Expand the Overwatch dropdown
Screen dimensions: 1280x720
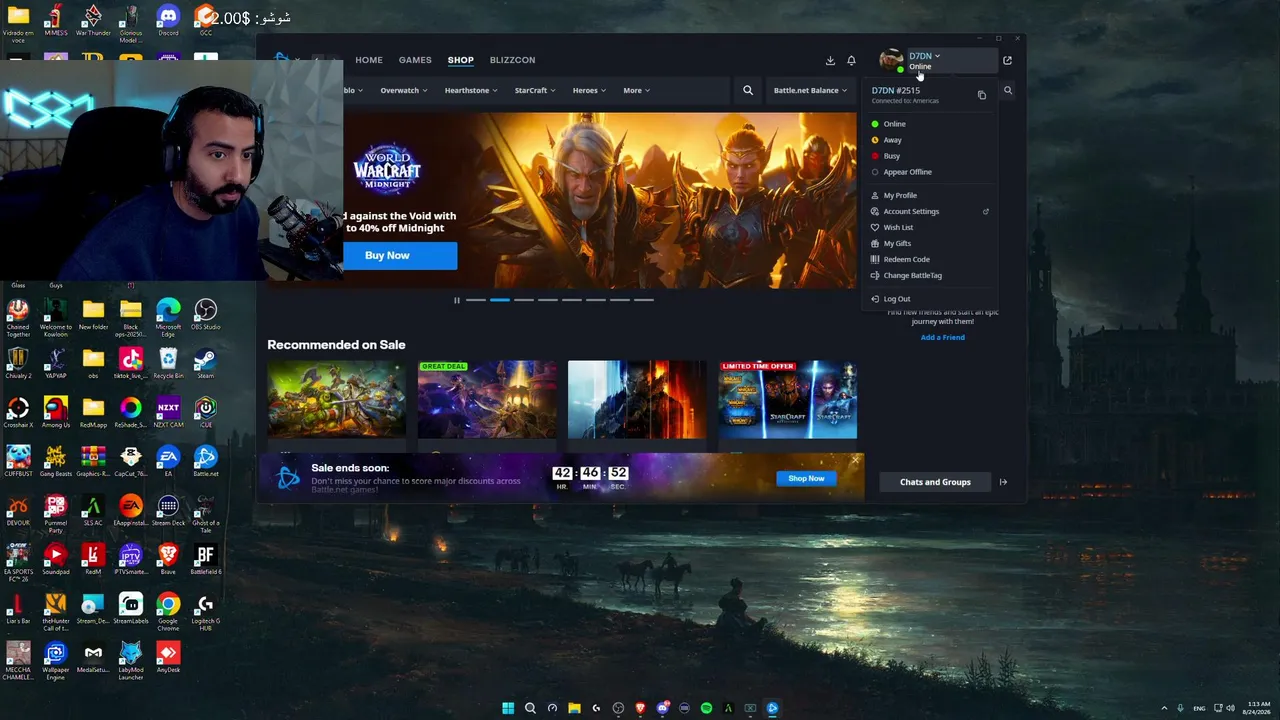(x=404, y=90)
